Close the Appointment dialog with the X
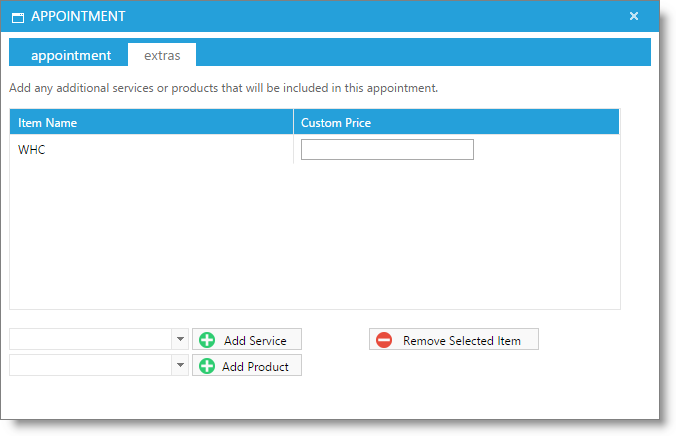Viewport: 676px width, 436px height. coord(633,16)
